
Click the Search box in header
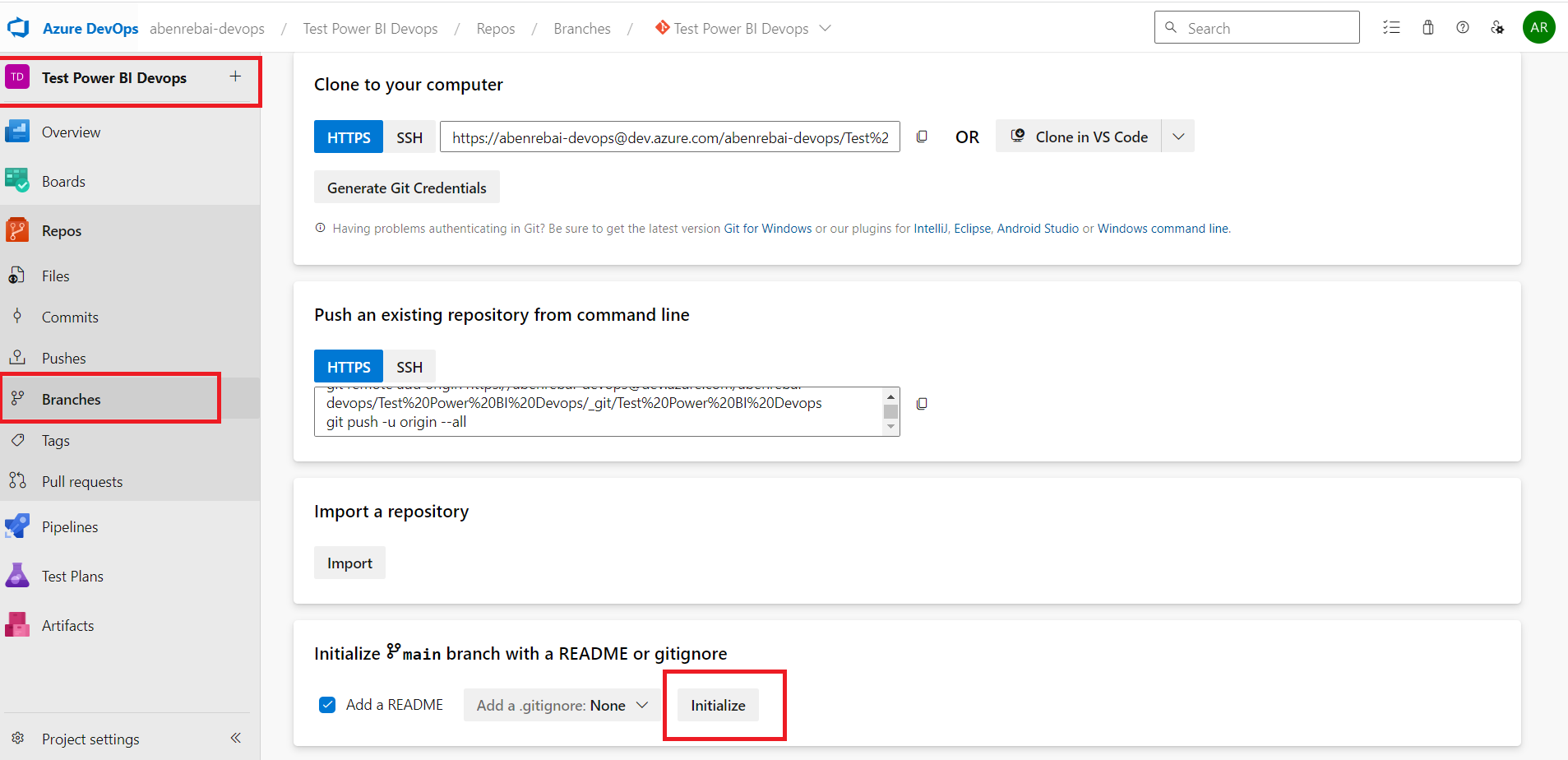click(1257, 27)
